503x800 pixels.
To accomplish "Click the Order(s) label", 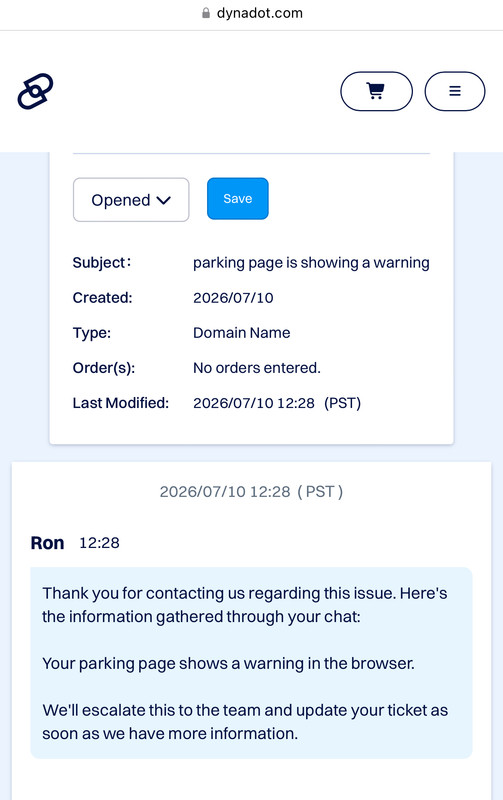I will 104,368.
